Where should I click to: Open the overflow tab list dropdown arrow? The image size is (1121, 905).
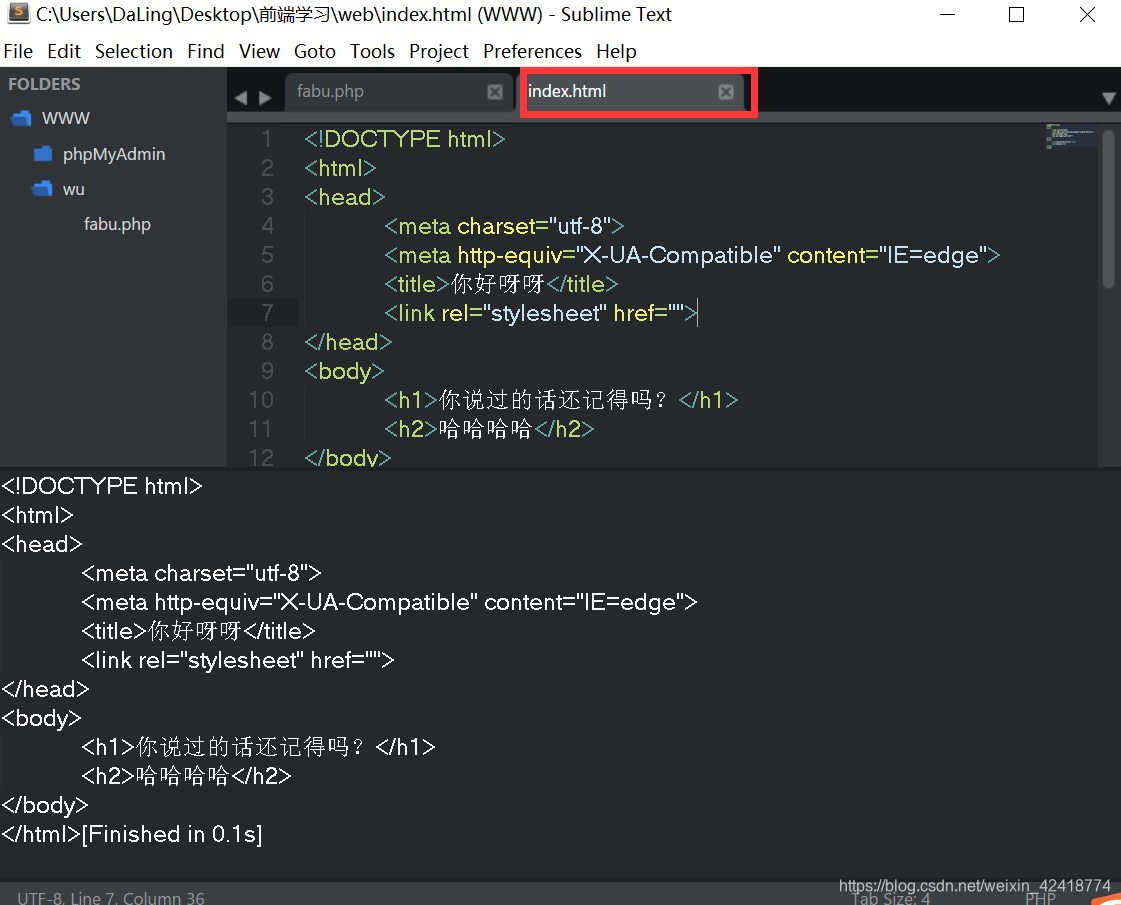point(1108,98)
